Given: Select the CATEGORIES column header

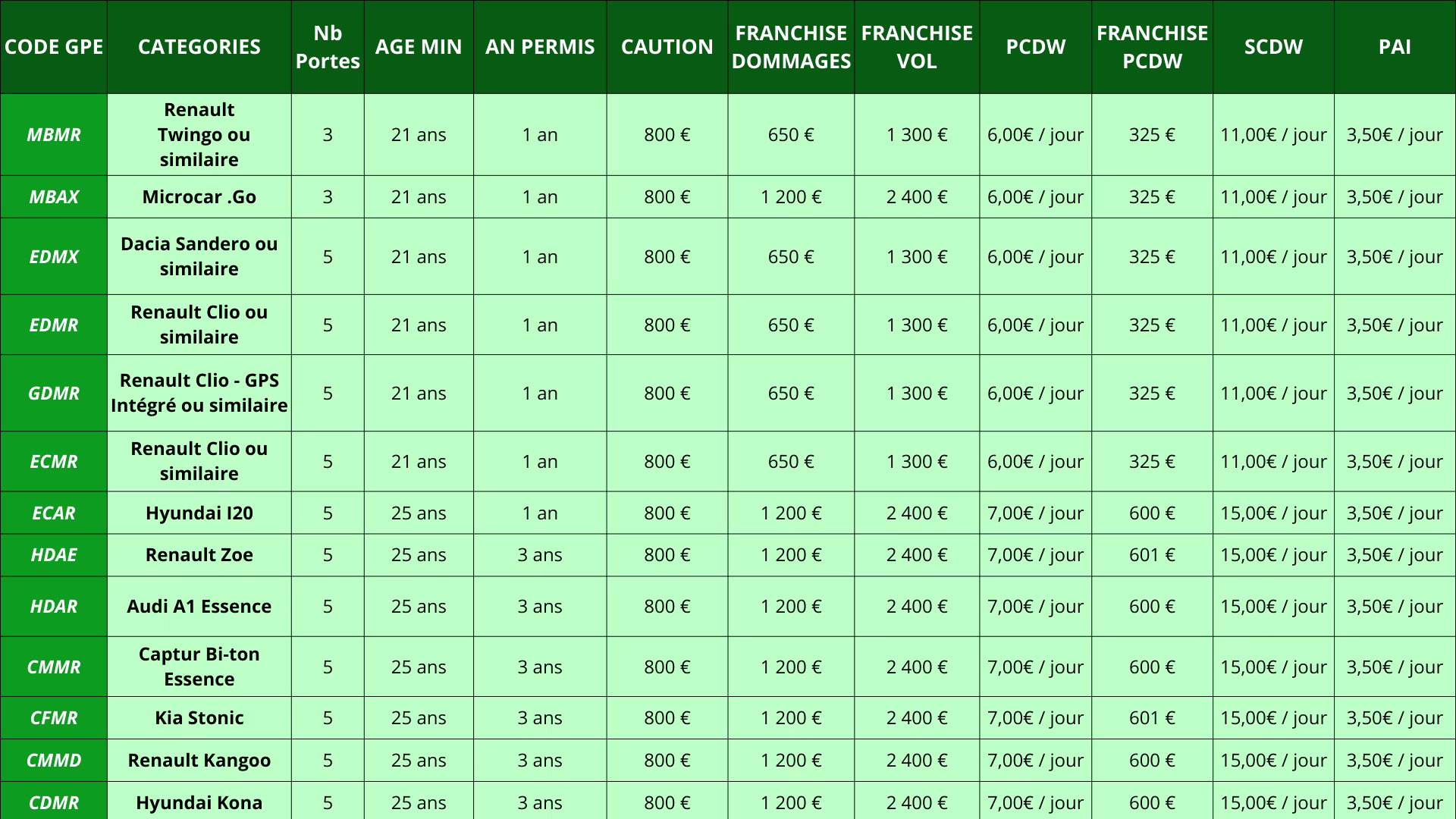Looking at the screenshot, I should tap(199, 47).
